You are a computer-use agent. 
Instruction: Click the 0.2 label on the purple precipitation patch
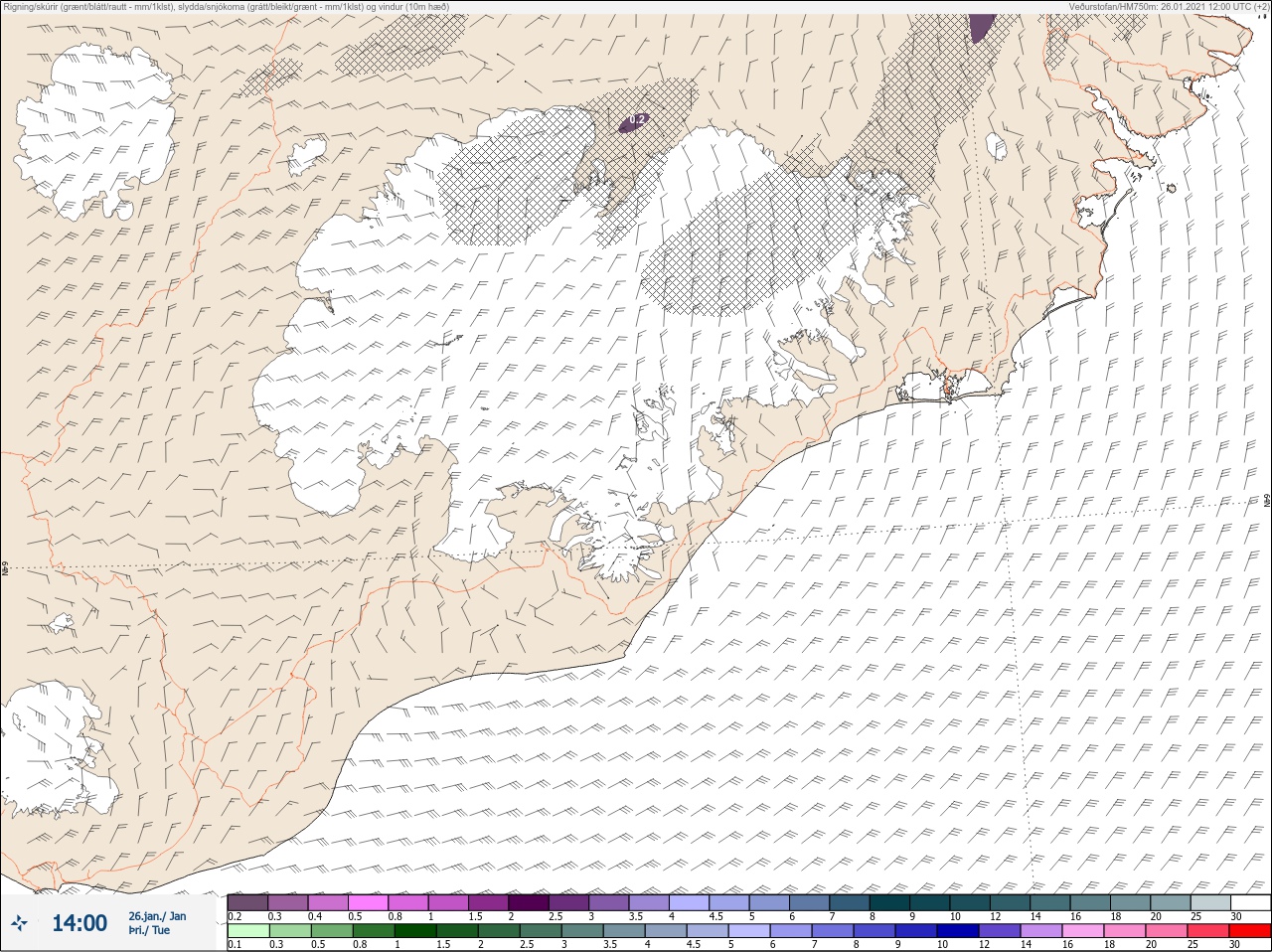coord(638,119)
